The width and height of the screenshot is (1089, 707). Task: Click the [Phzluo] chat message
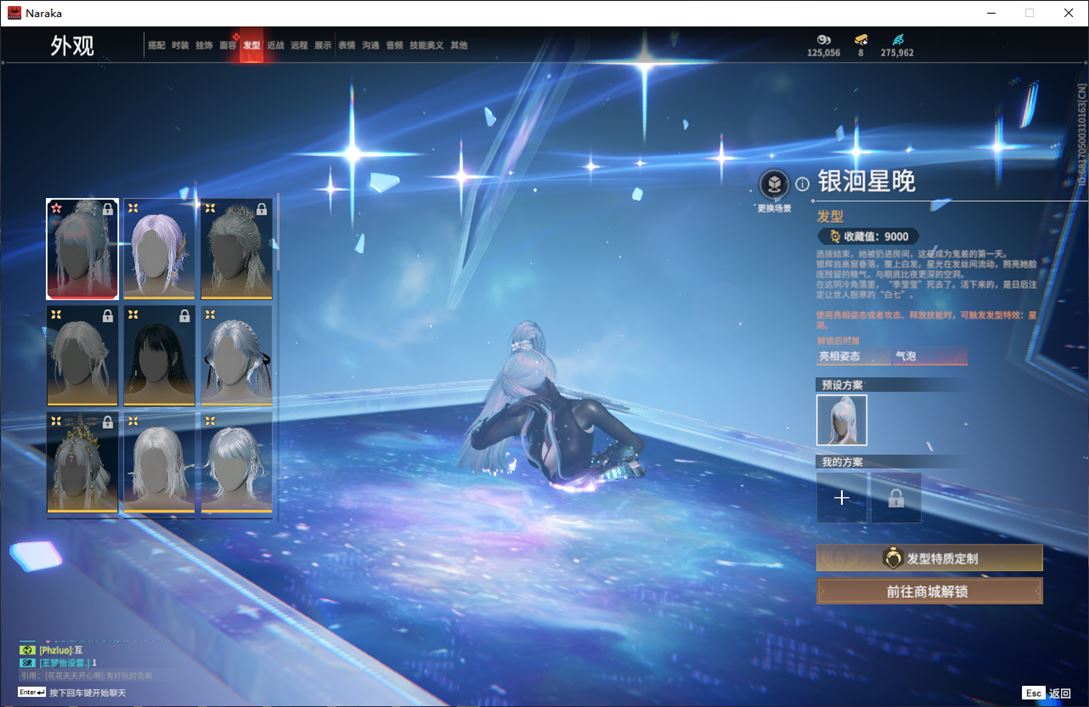coord(61,650)
